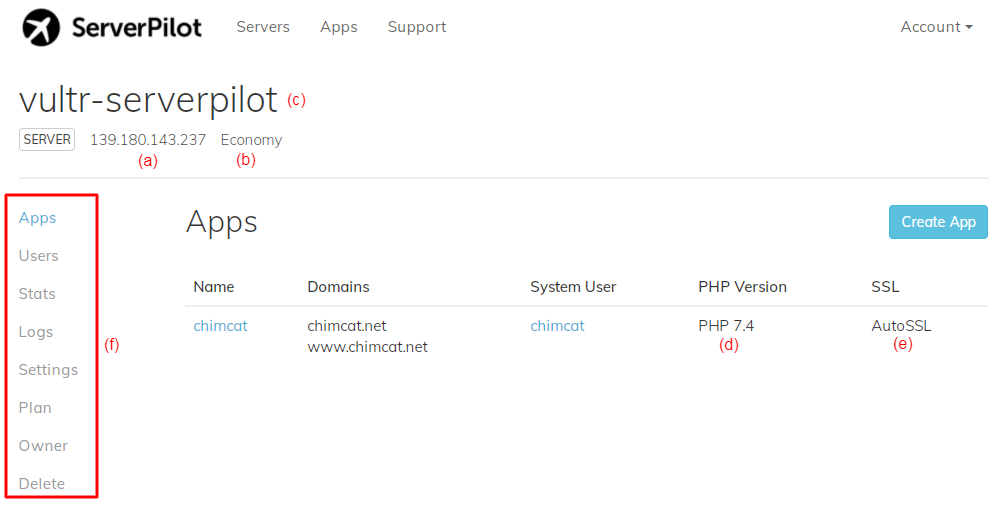This screenshot has height=505, width=1003.
Task: Click the SSL column header
Action: click(x=885, y=287)
